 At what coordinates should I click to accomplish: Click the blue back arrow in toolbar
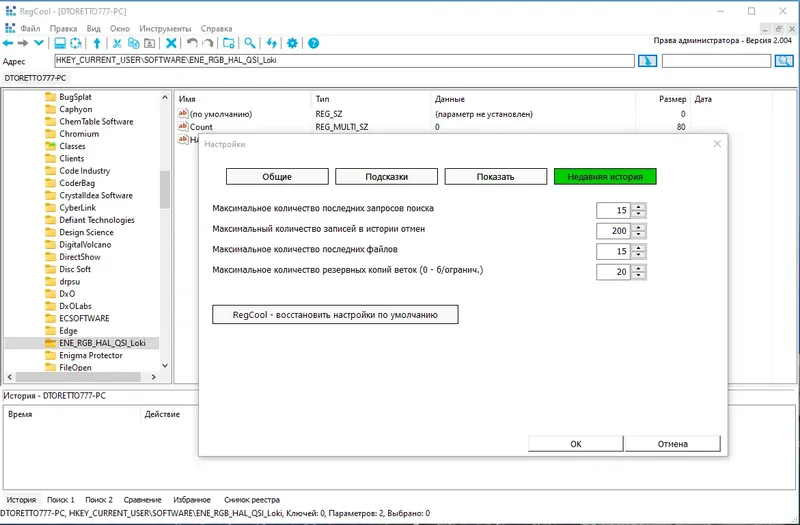point(8,43)
